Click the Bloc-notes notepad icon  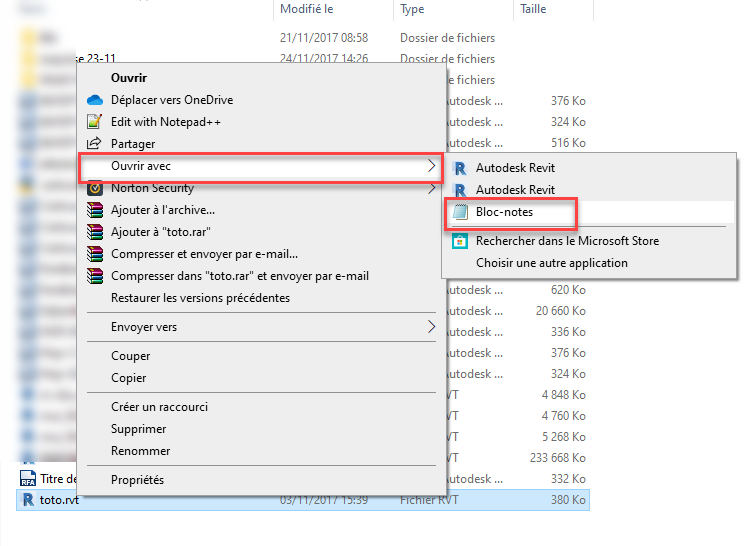coord(460,212)
